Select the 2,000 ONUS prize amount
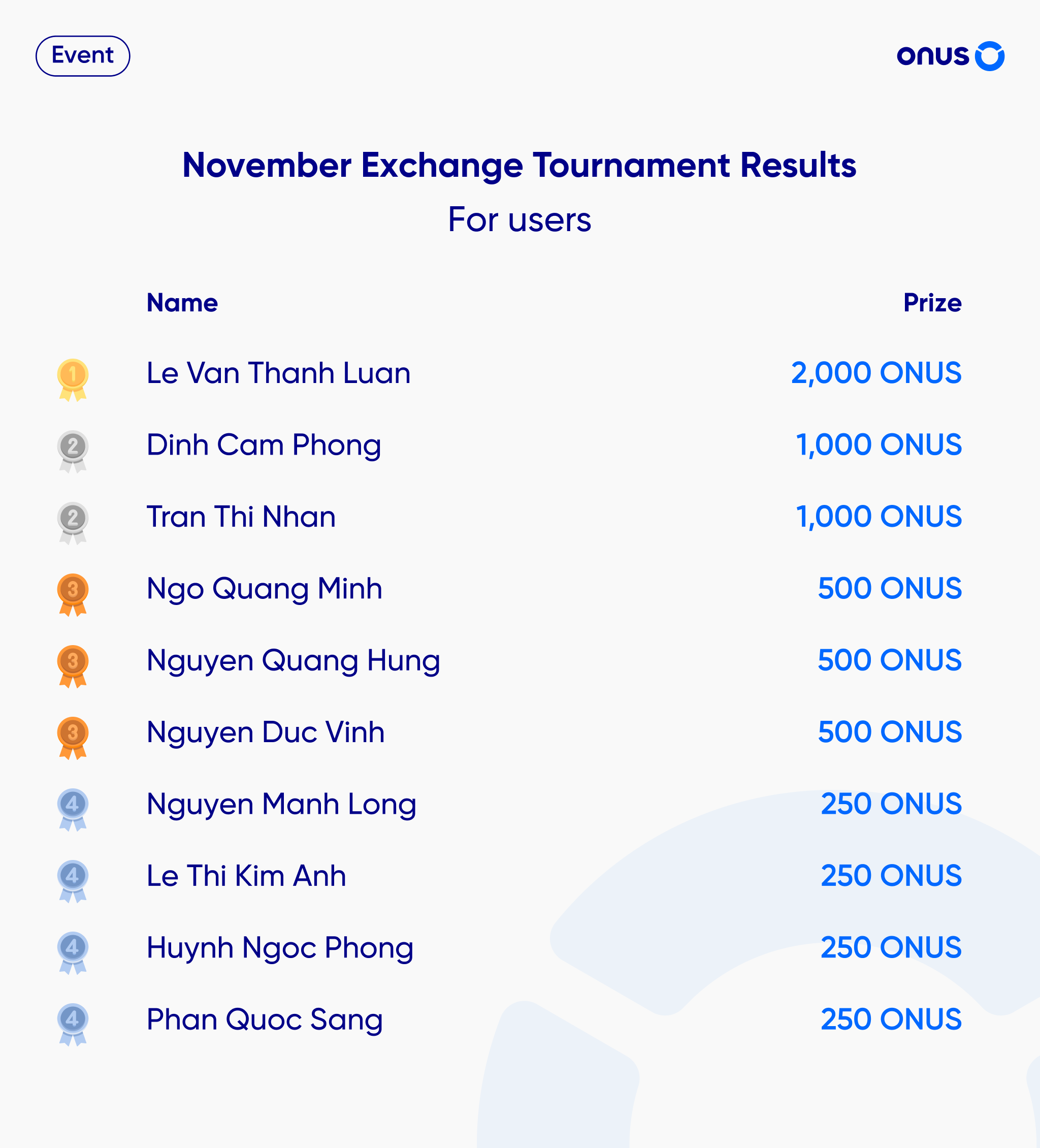This screenshot has width=1040, height=1148. 876,373
